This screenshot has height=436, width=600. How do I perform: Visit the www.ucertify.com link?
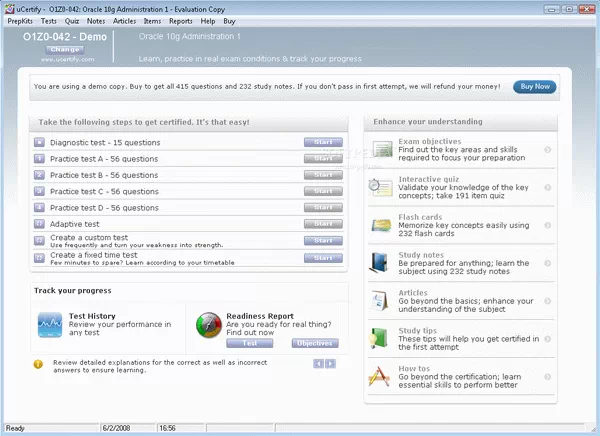68,59
